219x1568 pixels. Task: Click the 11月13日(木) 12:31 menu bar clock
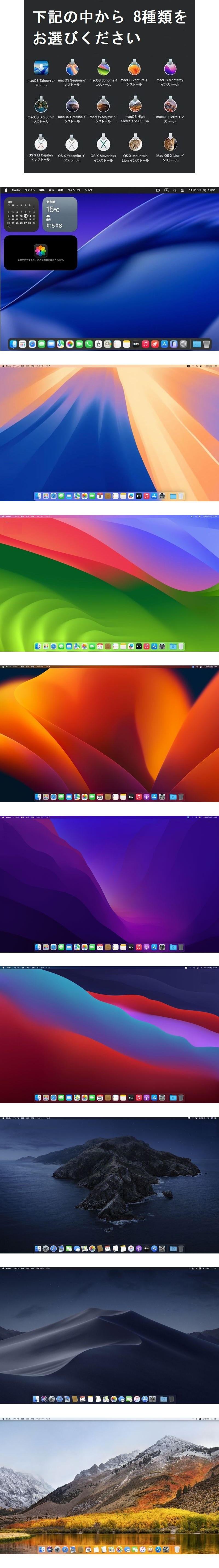coord(202,190)
